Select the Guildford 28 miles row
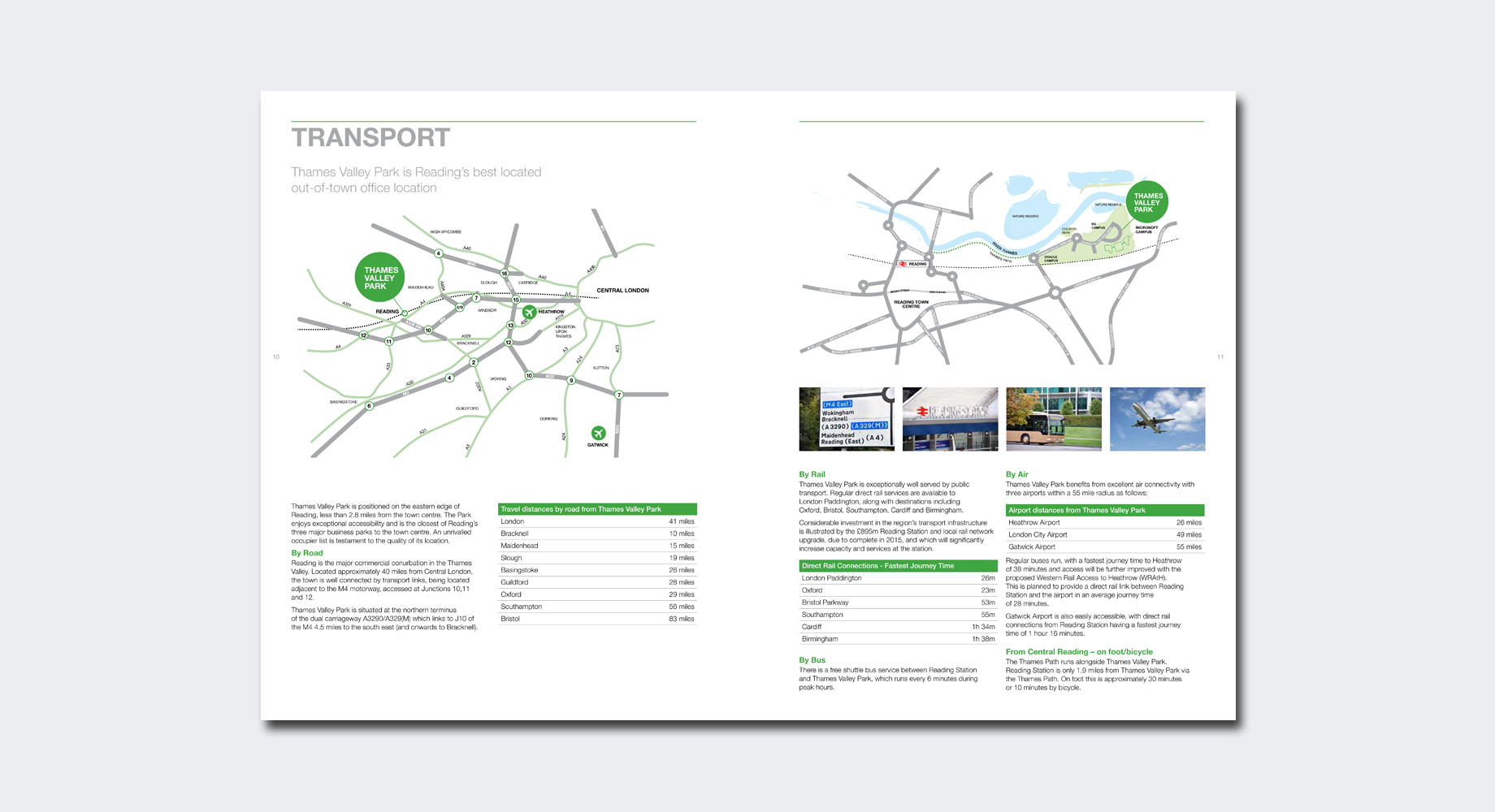The height and width of the screenshot is (812, 1495). pyautogui.click(x=597, y=582)
